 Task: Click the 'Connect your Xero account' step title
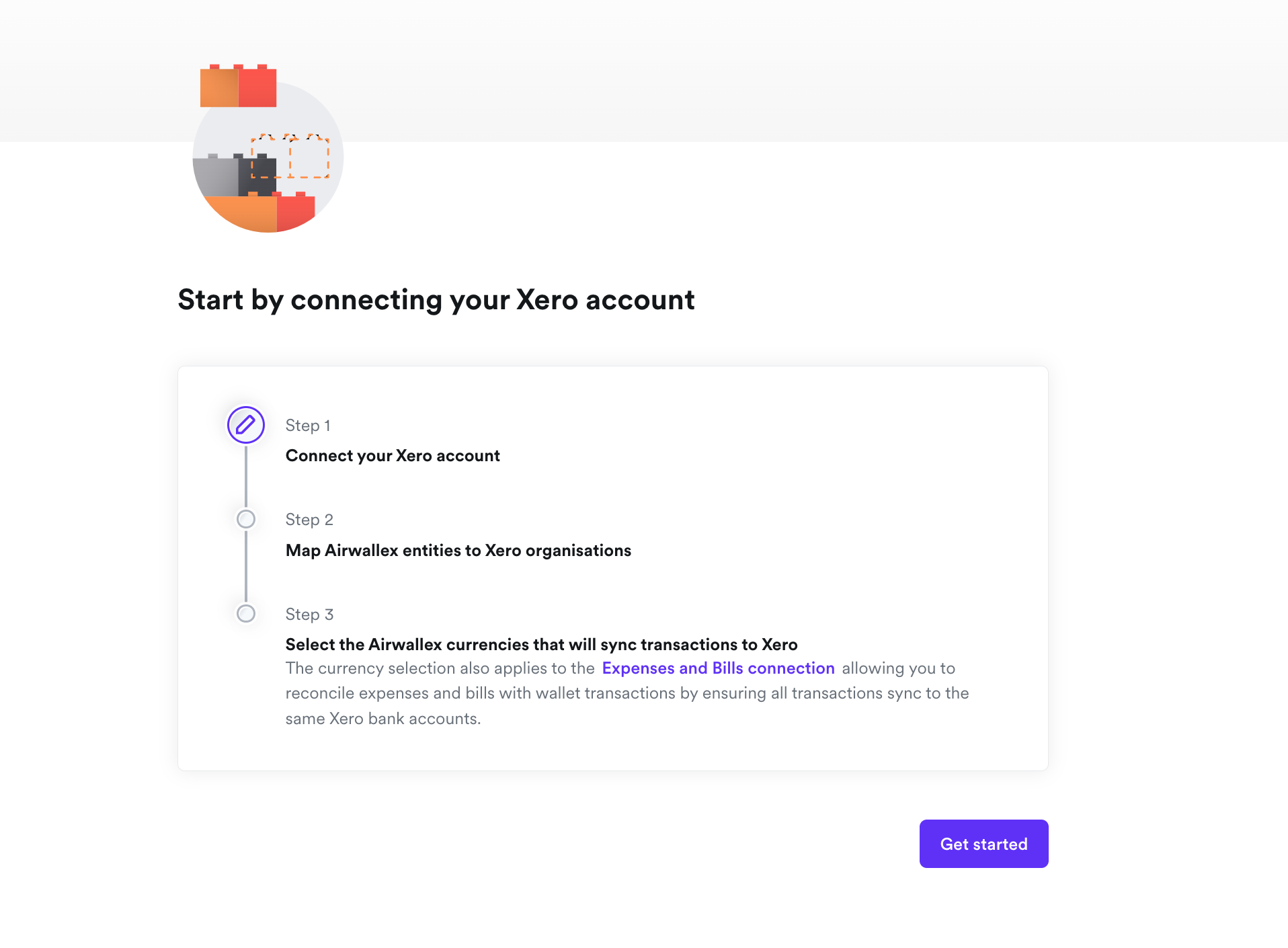pyautogui.click(x=393, y=456)
